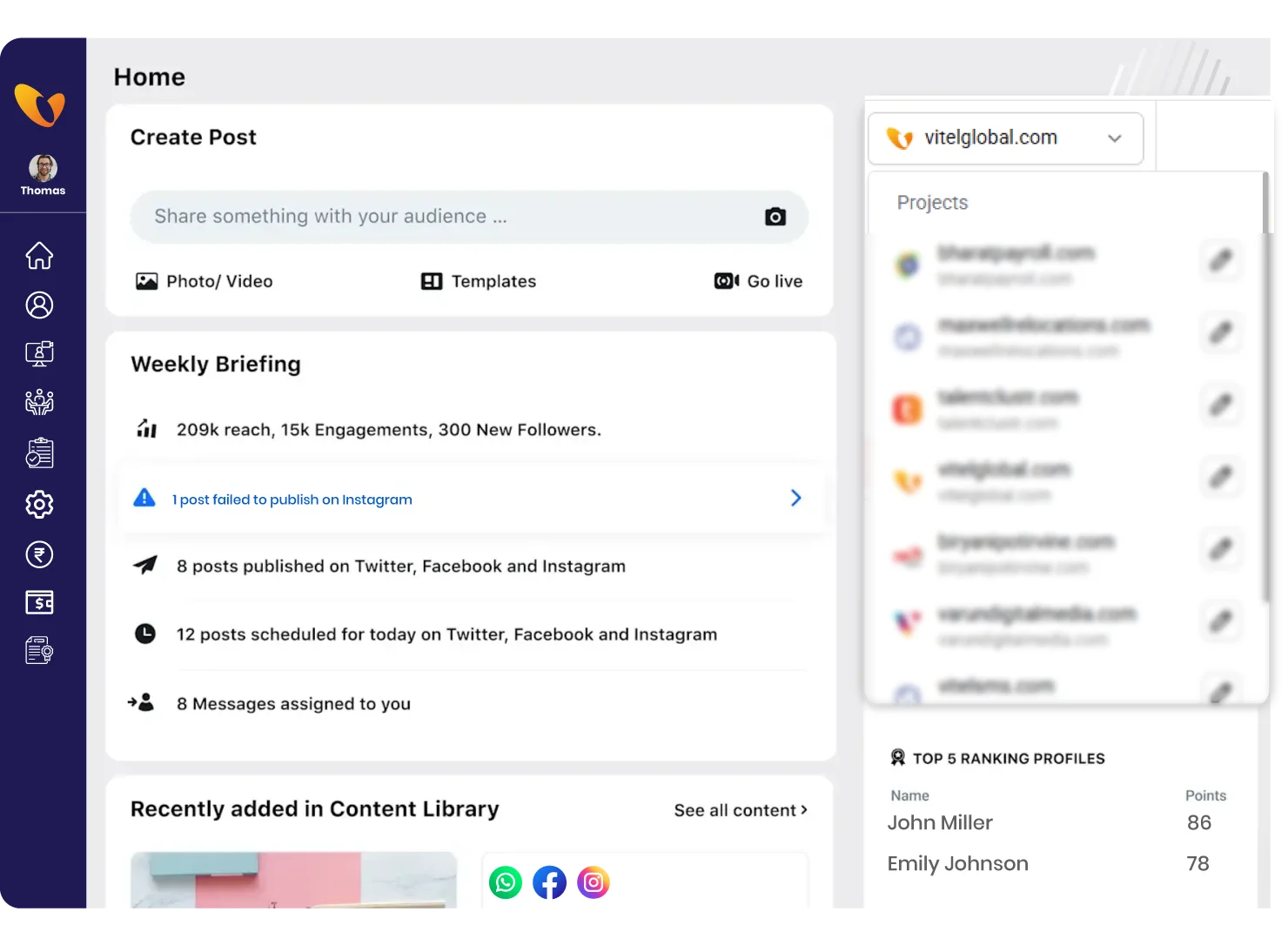The width and height of the screenshot is (1288, 952).
Task: Open the task checklist clipboard icon
Action: [x=39, y=453]
